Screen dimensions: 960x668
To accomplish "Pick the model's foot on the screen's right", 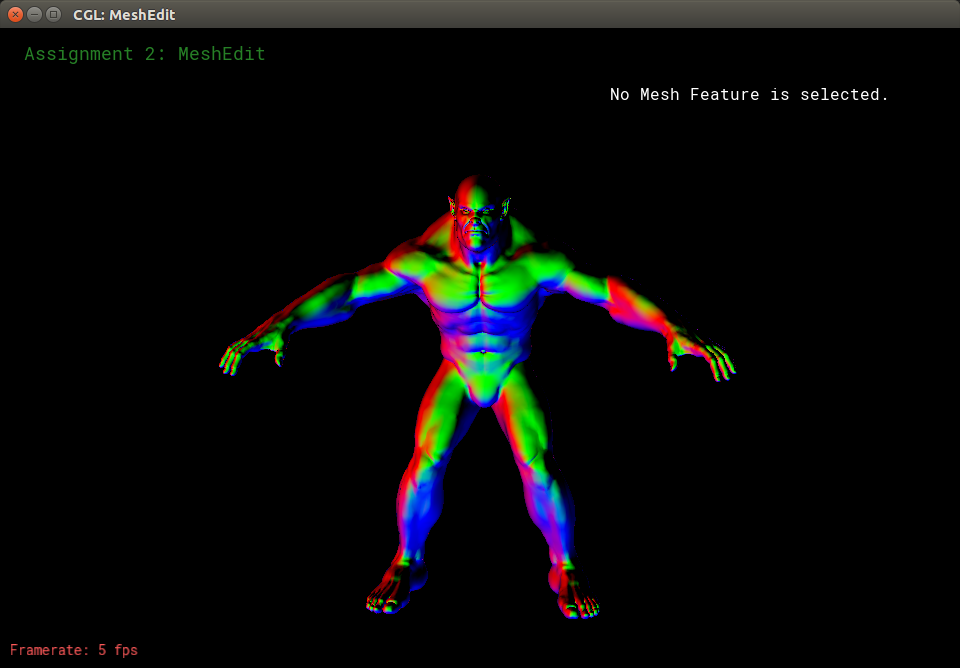I will pyautogui.click(x=574, y=594).
